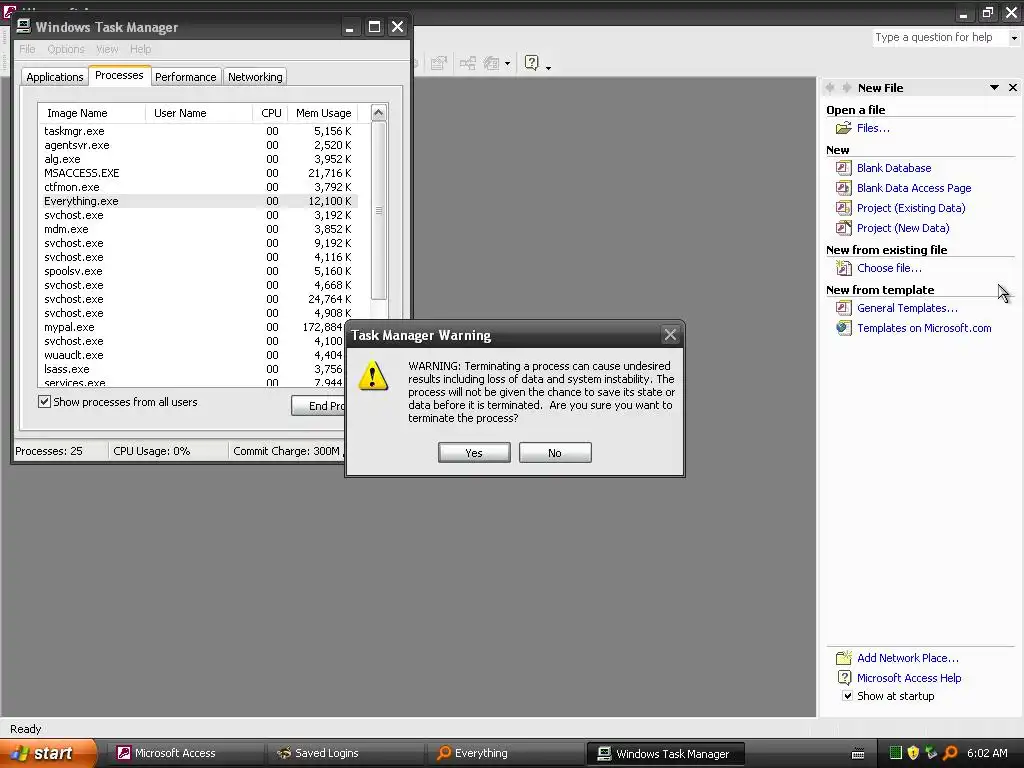Click scroll-up arrow in process list
This screenshot has height=768, width=1024.
click(x=379, y=113)
